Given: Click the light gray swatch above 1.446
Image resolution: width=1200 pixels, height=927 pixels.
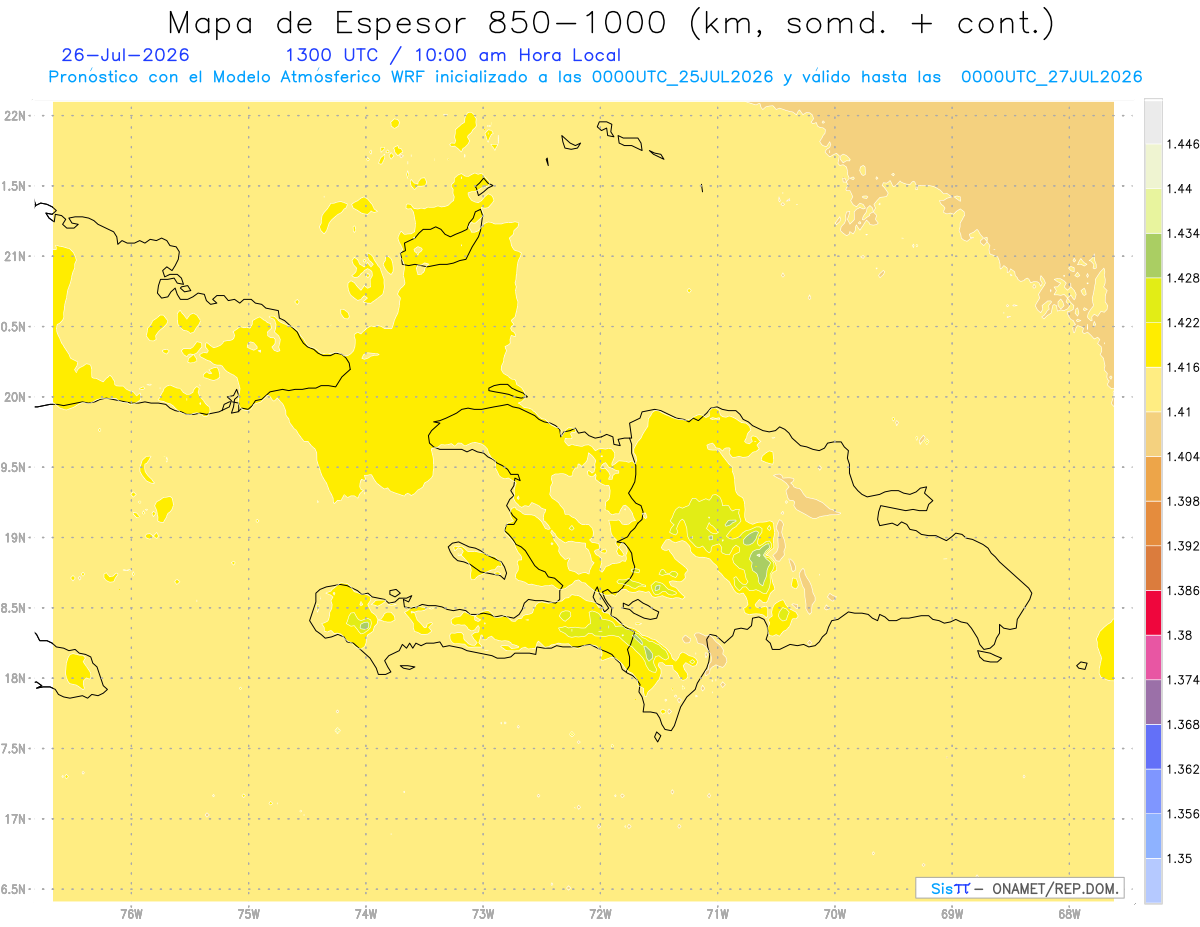Looking at the screenshot, I should click(x=1153, y=122).
